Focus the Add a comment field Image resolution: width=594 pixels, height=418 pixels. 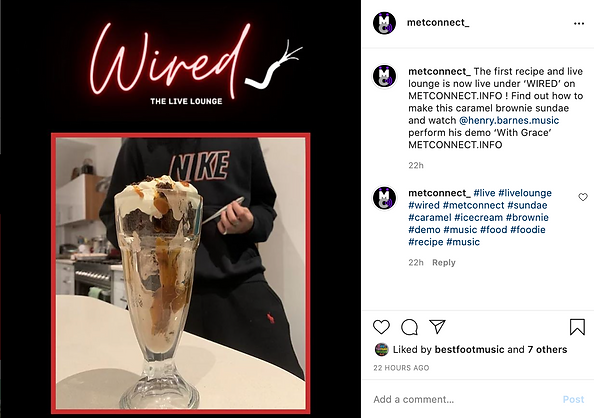pos(464,399)
